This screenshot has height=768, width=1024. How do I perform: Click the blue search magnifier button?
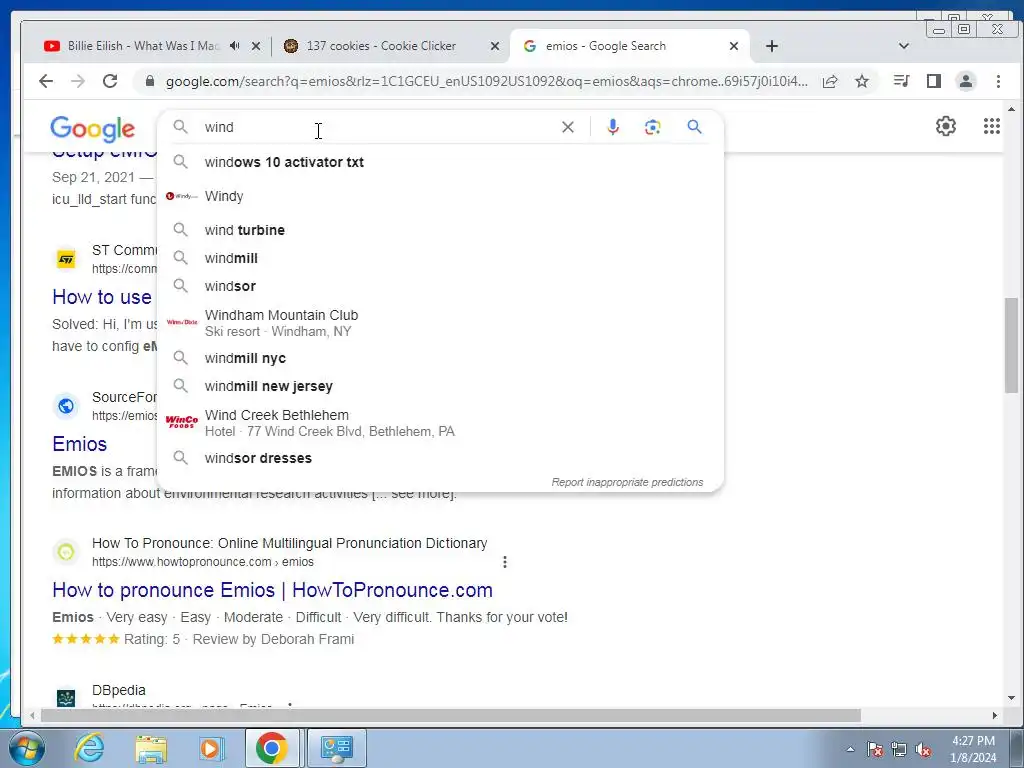click(694, 127)
